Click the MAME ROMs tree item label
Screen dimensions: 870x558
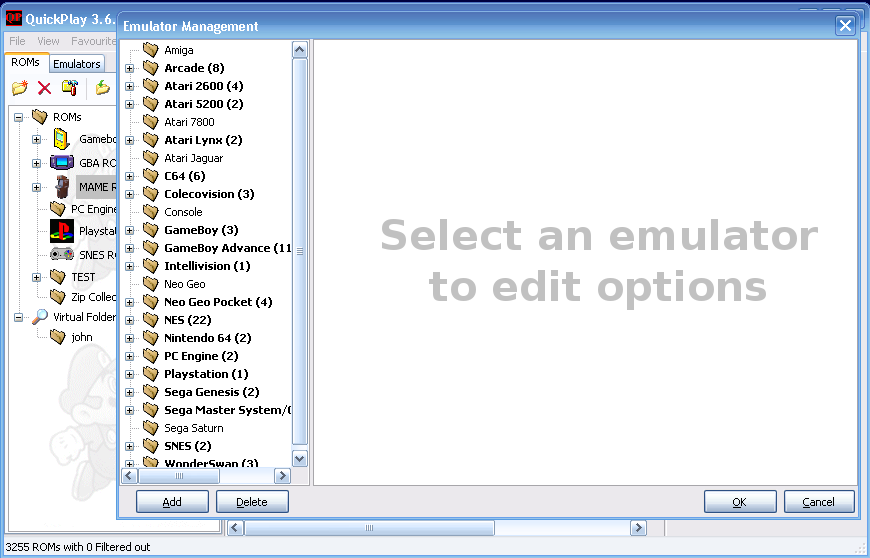pos(97,187)
